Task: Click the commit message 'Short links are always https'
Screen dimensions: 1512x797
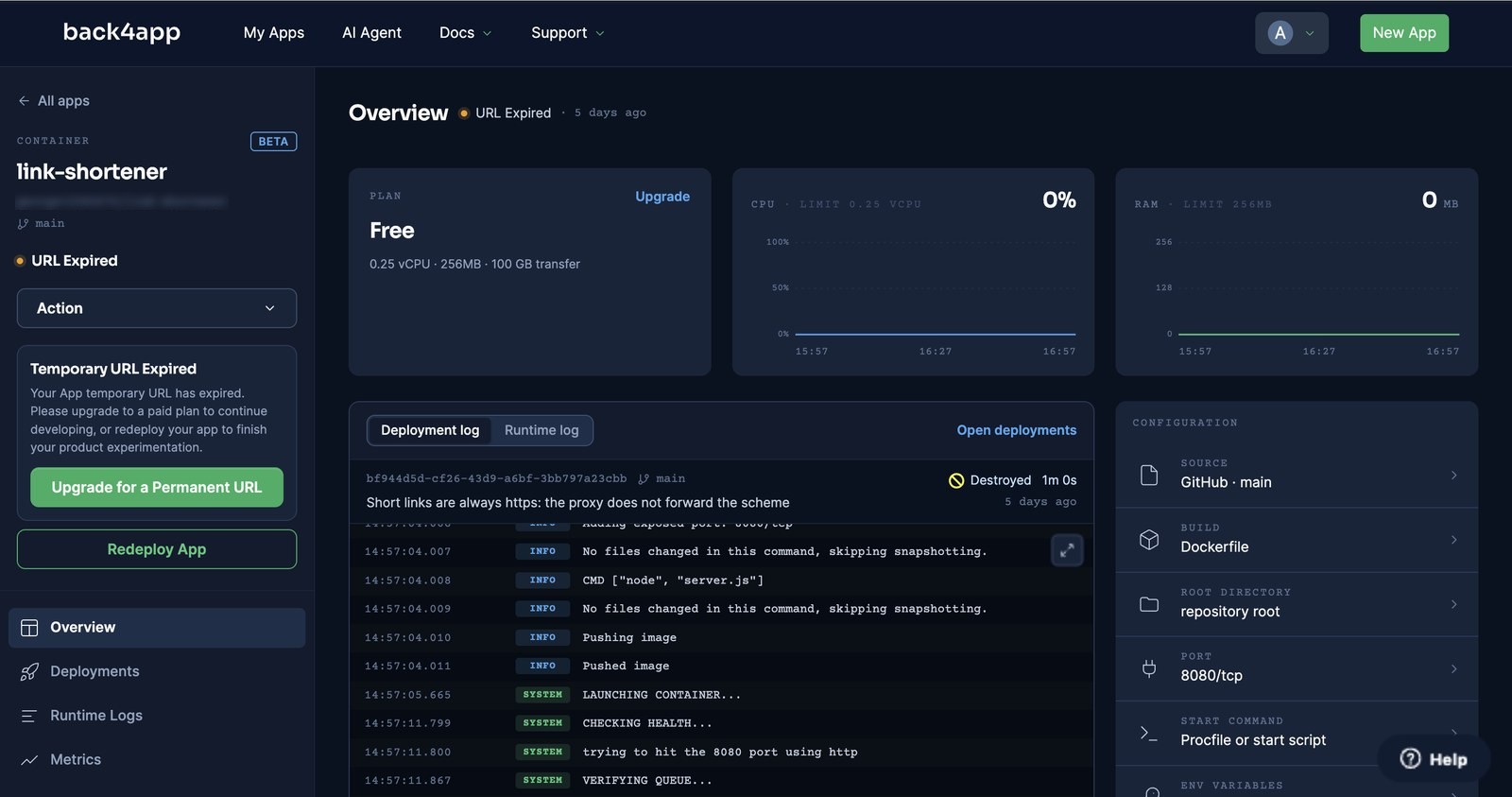Action: [x=577, y=503]
